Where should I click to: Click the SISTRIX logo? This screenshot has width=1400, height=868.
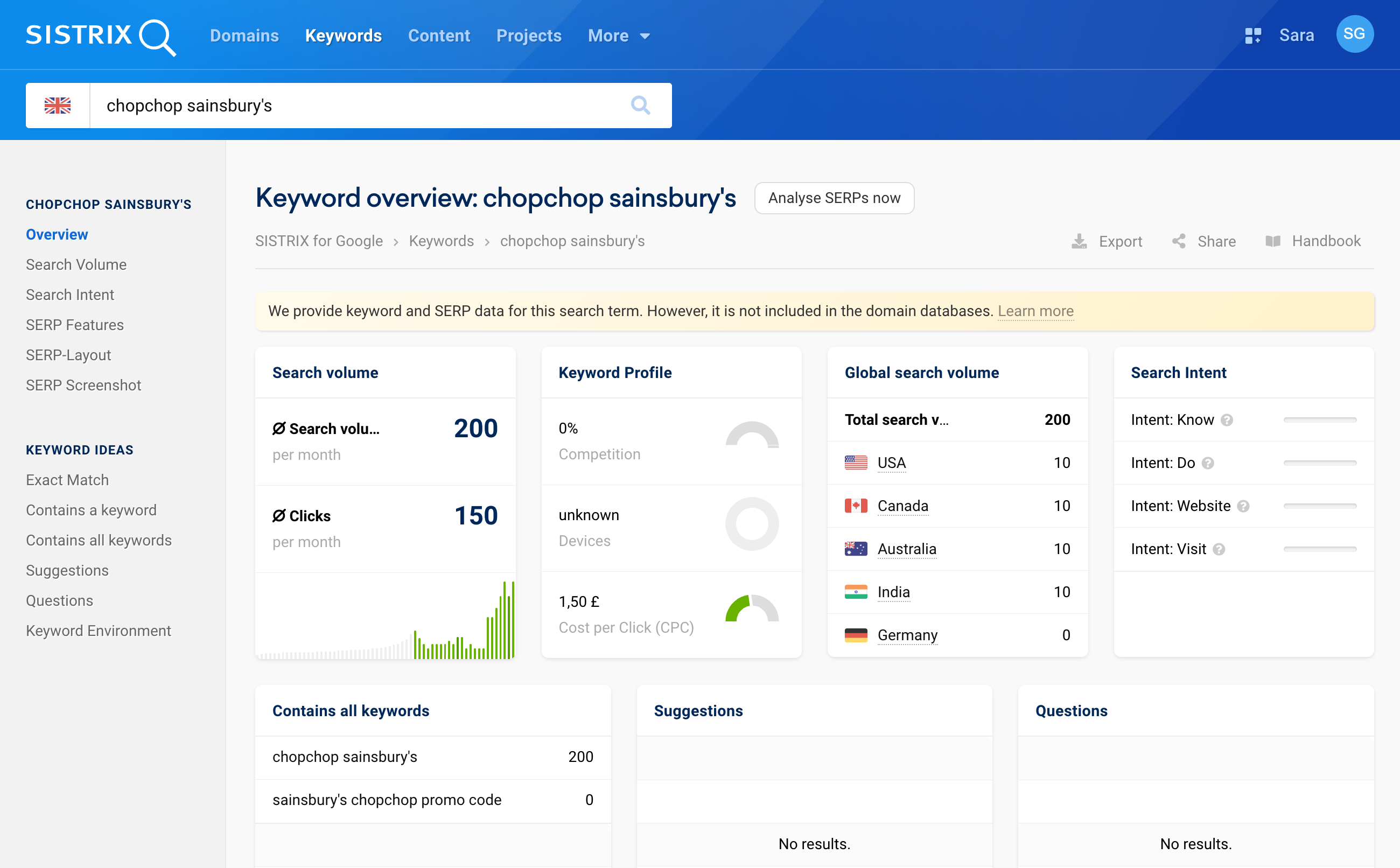pyautogui.click(x=101, y=37)
